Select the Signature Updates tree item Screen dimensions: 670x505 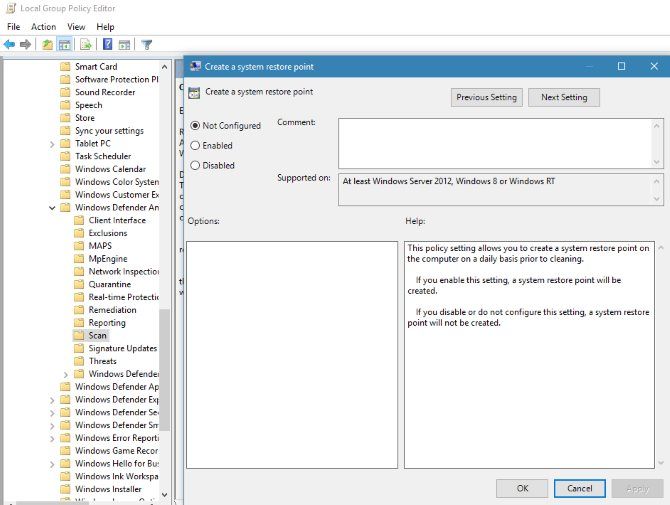coord(123,348)
